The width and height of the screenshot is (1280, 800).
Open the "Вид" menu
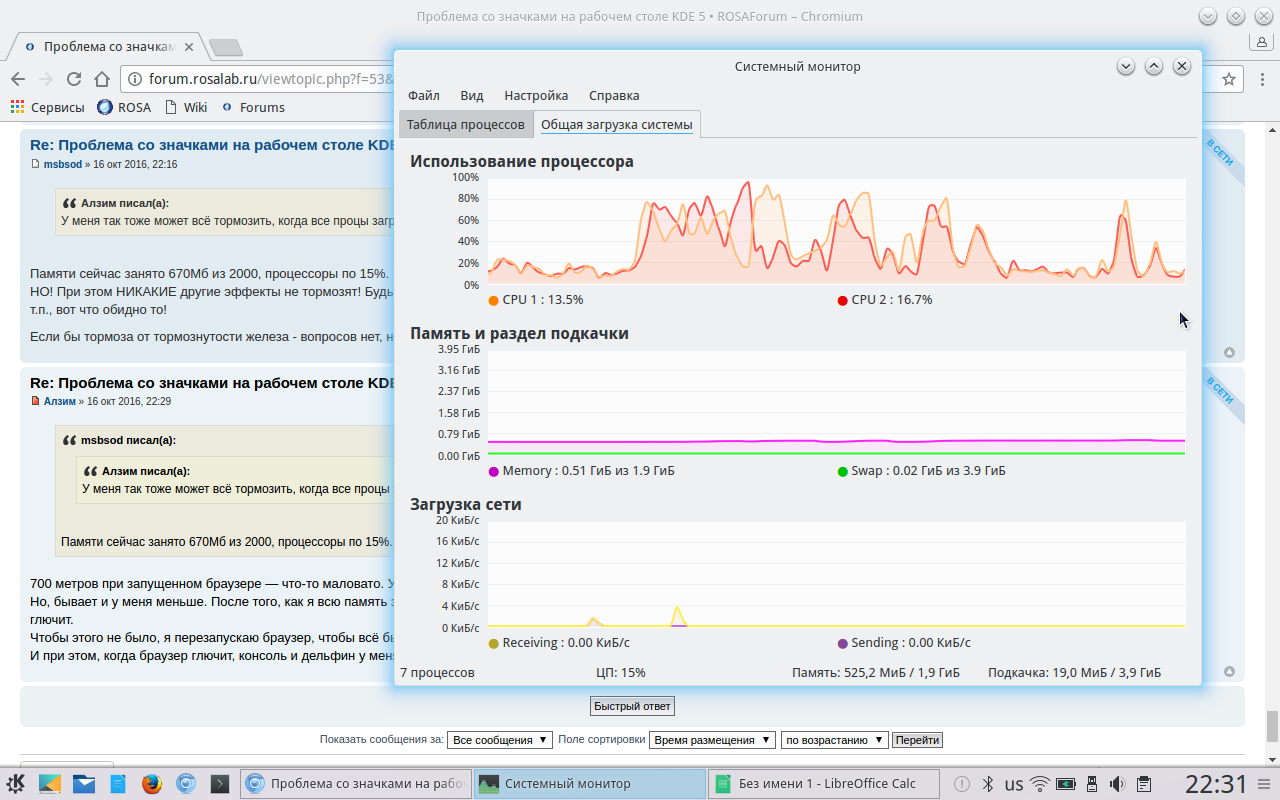pyautogui.click(x=472, y=96)
